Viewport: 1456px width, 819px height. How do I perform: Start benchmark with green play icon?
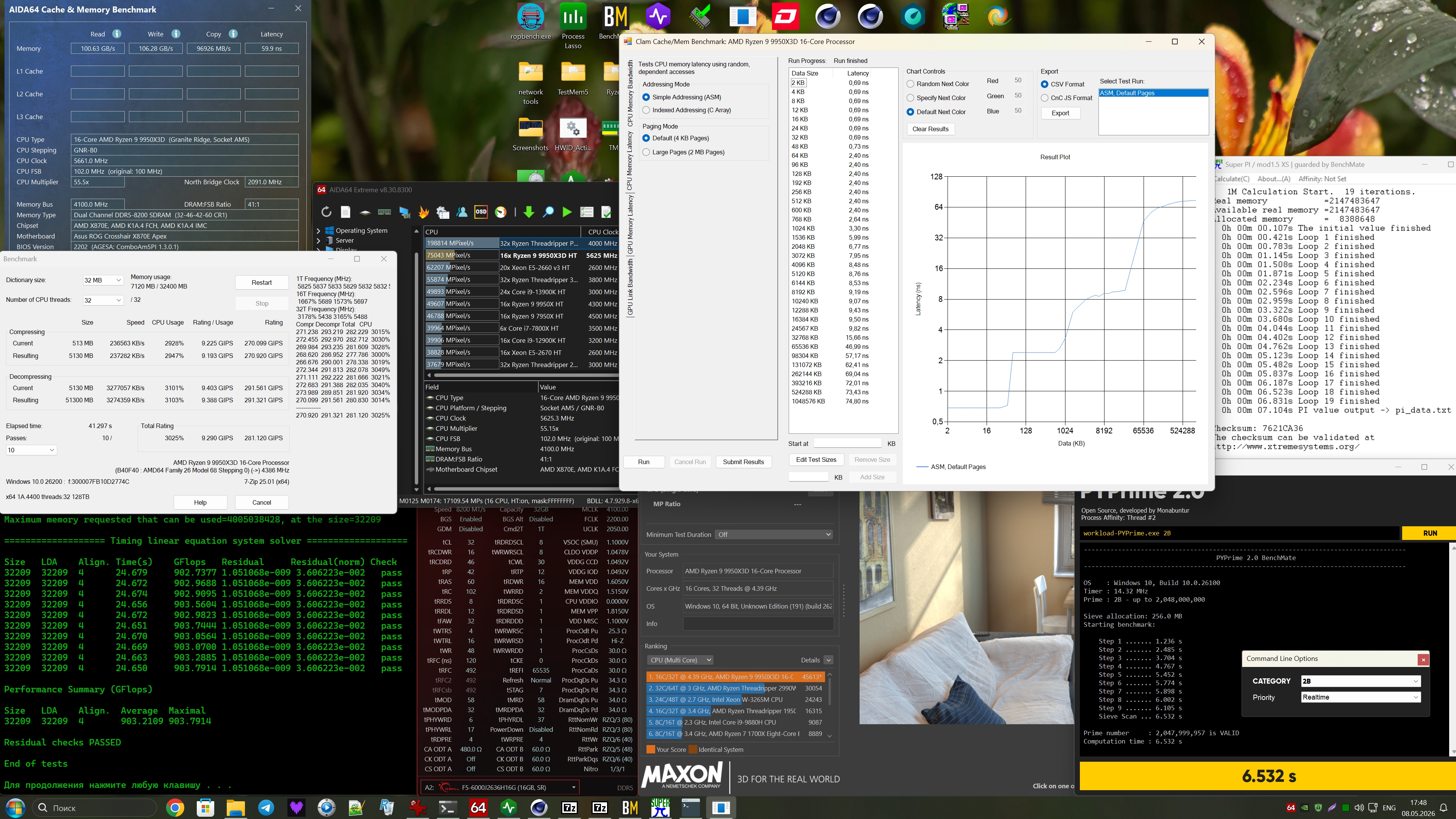[567, 212]
